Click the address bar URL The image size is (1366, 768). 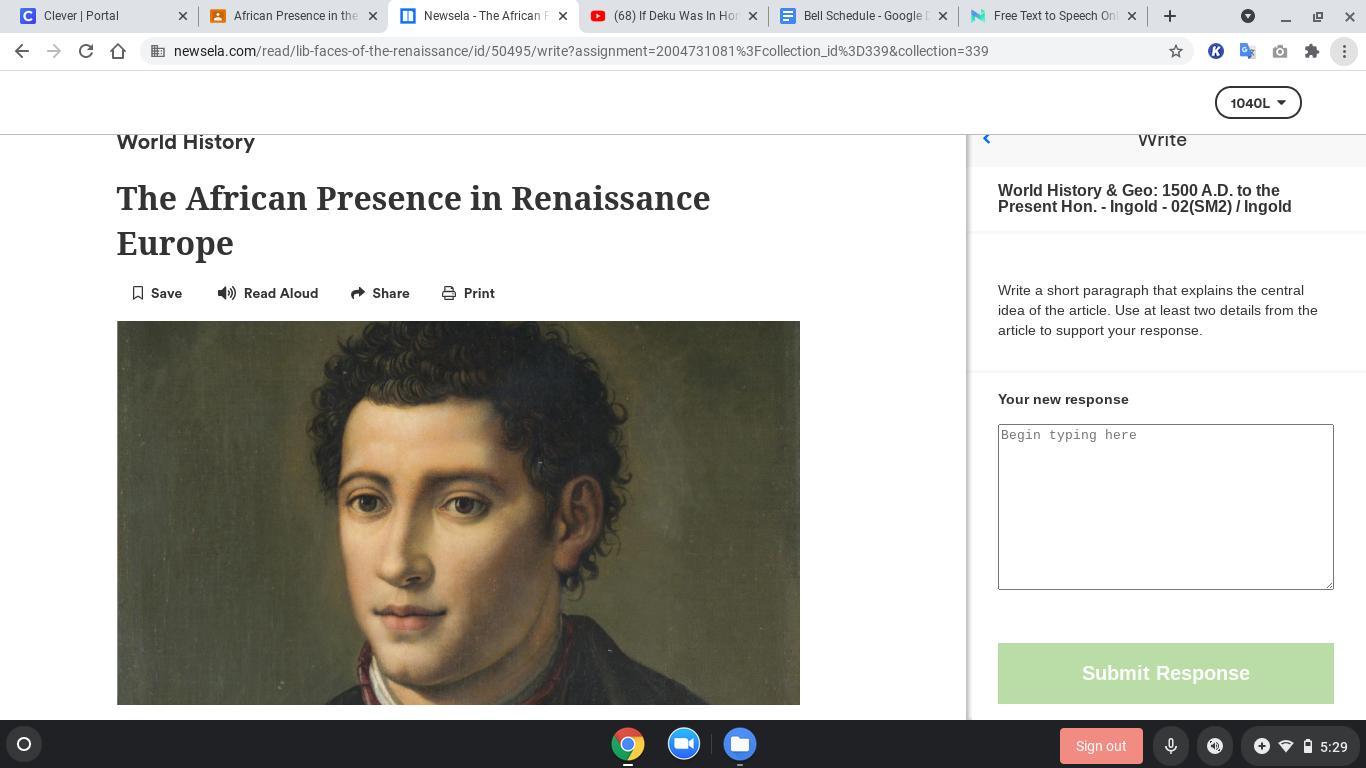(x=581, y=51)
